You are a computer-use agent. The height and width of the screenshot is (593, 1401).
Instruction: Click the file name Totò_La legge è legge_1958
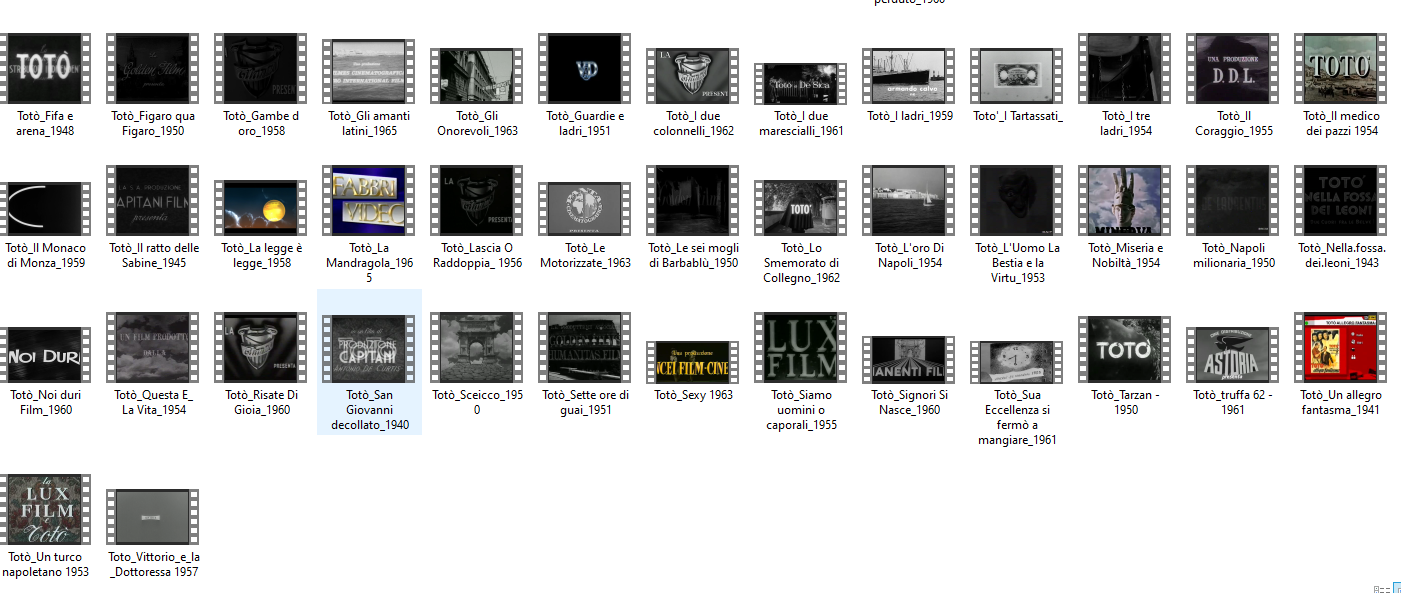click(x=261, y=256)
